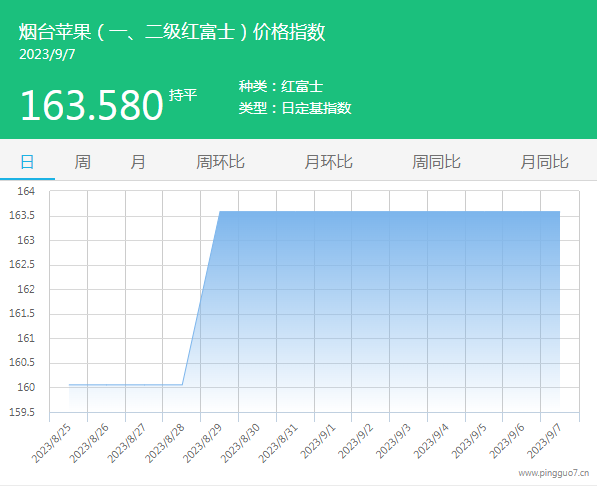Open the 月 monthly tab

[137, 162]
